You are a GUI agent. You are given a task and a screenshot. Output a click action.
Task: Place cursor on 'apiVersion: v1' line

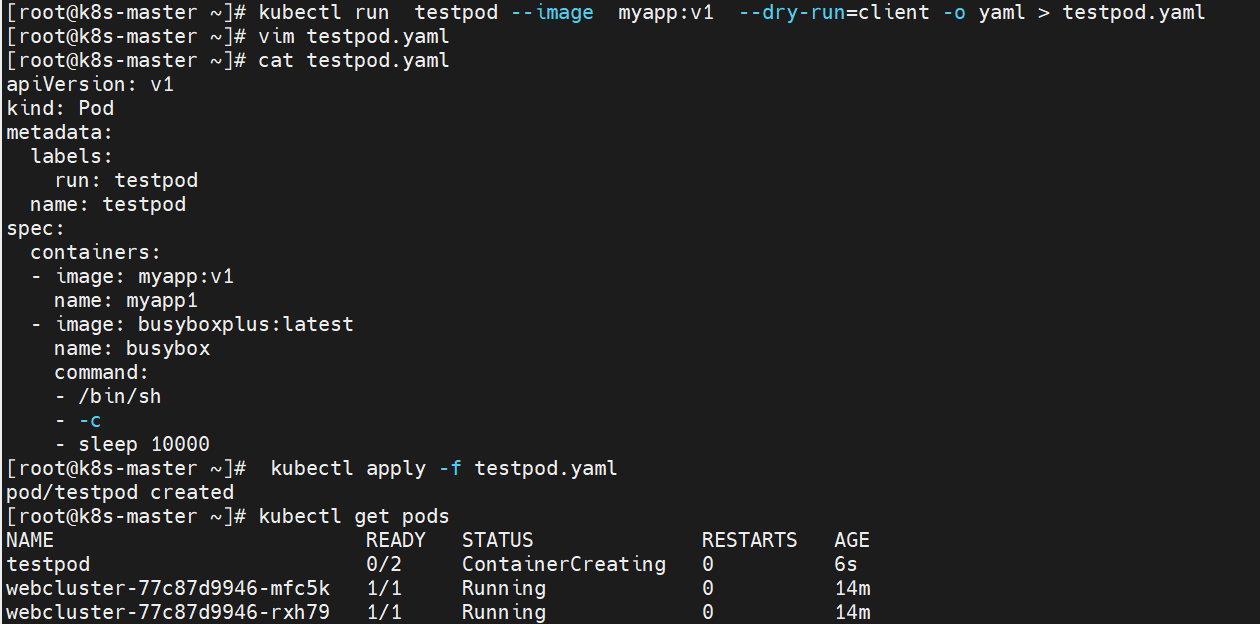(90, 85)
